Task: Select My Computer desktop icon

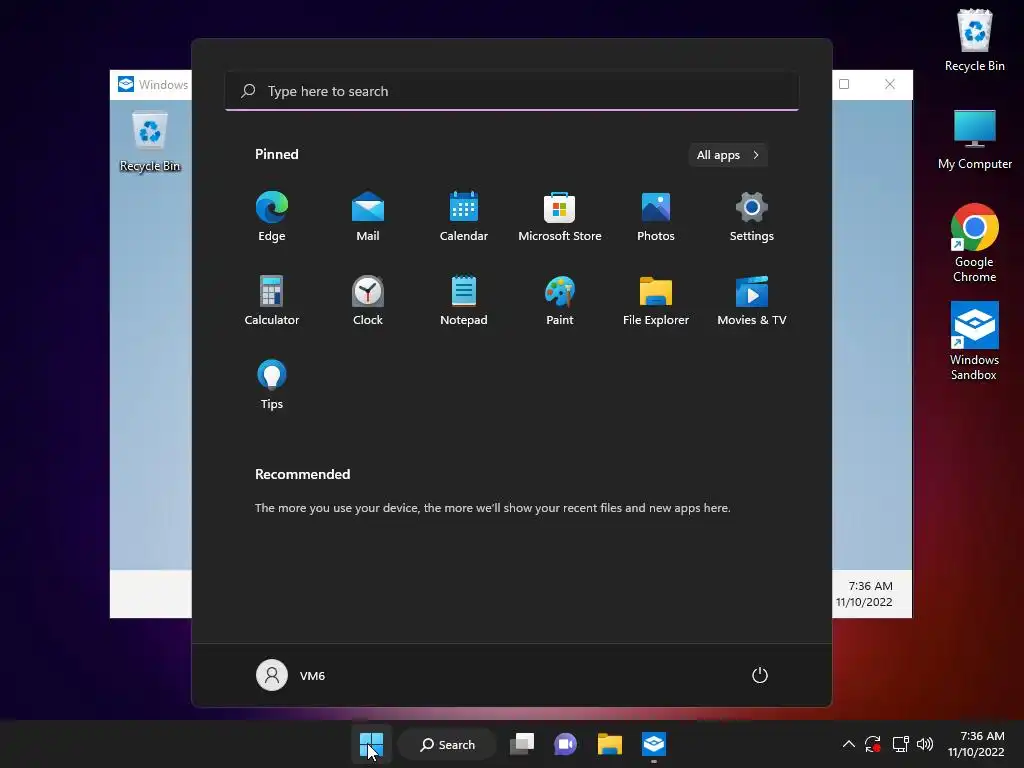Action: point(974,139)
